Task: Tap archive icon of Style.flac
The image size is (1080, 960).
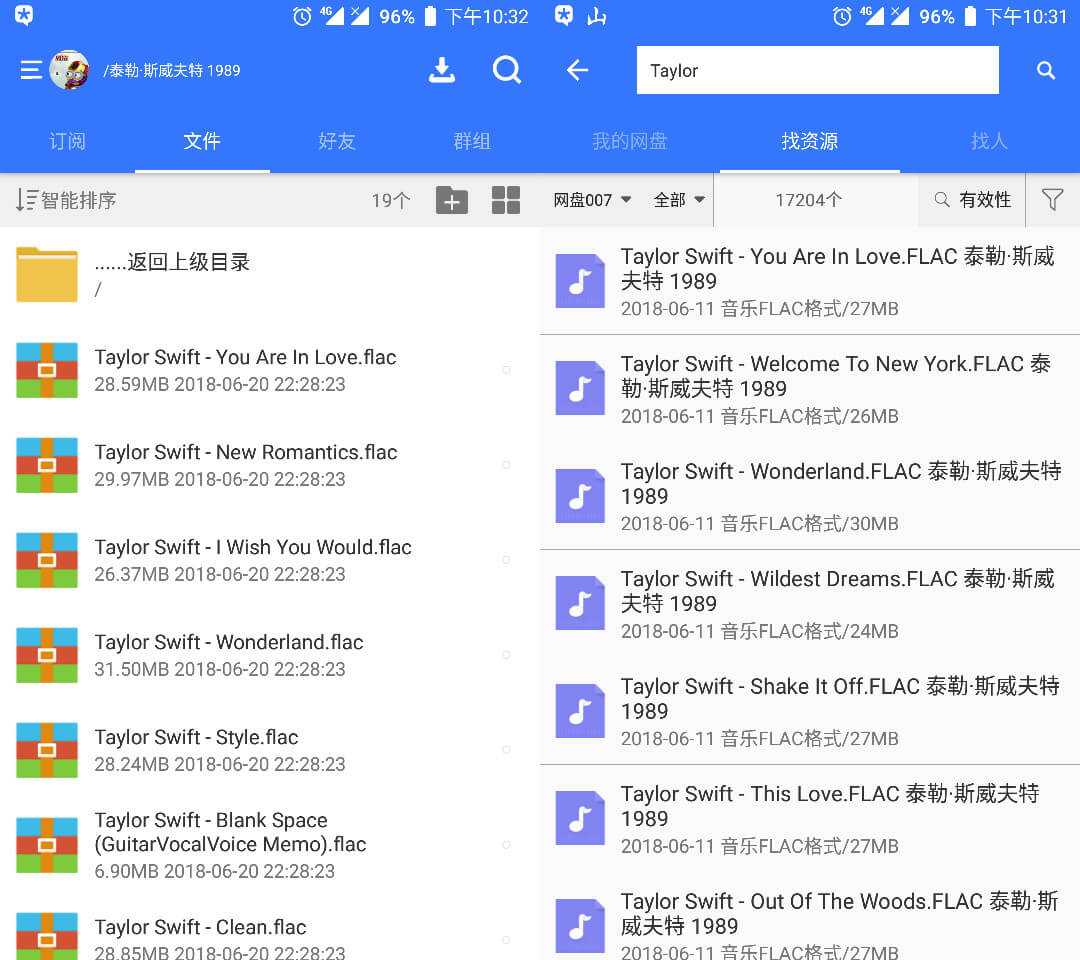Action: [47, 751]
